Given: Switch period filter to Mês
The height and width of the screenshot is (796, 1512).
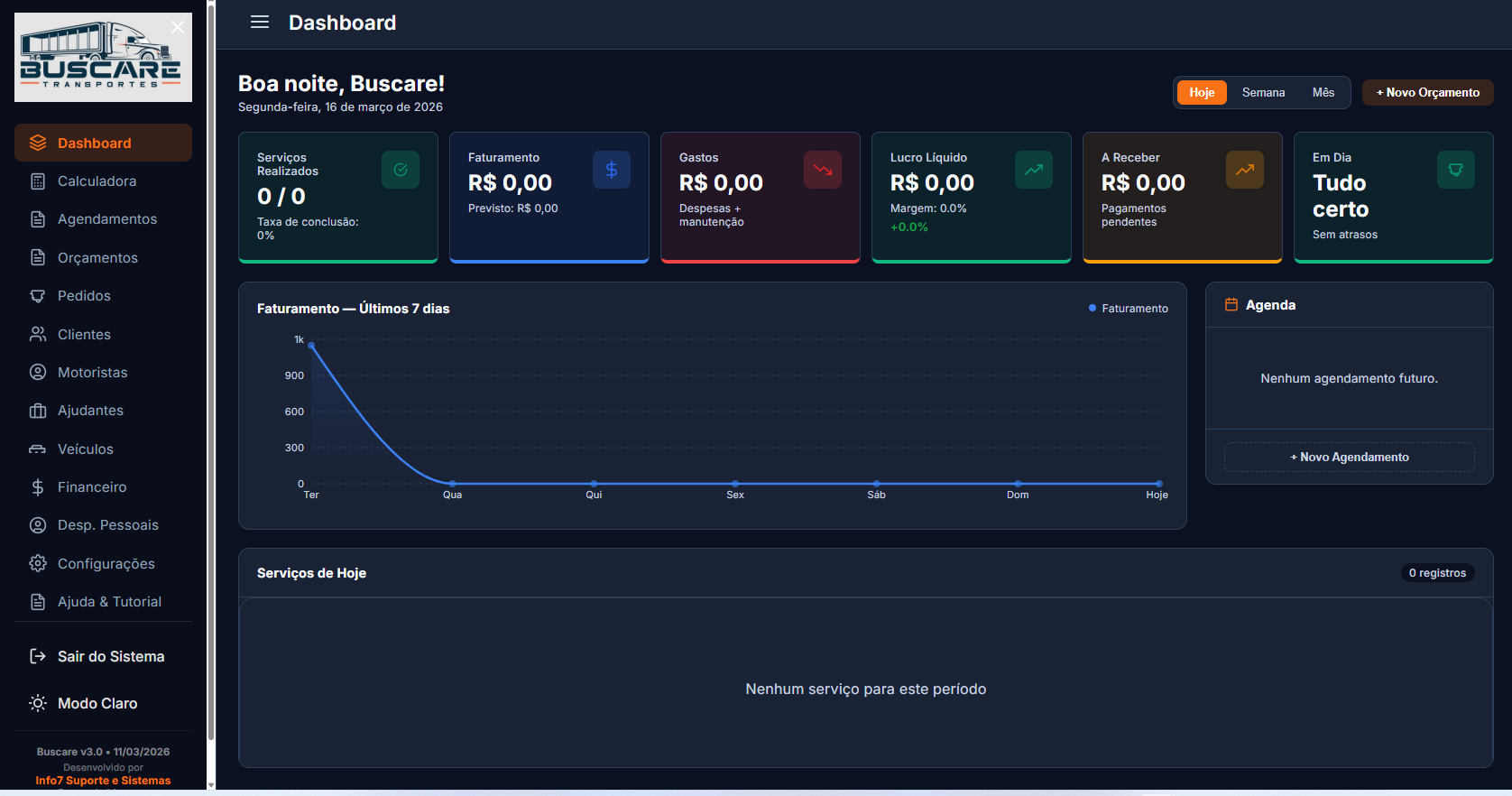Looking at the screenshot, I should 1323,93.
